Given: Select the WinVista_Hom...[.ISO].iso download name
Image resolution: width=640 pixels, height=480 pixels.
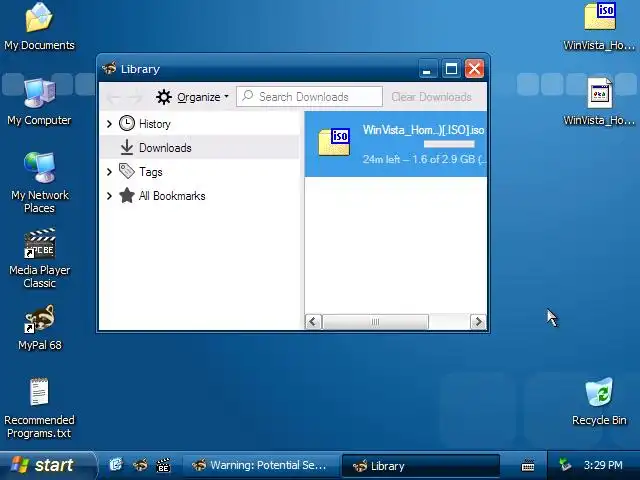Looking at the screenshot, I should point(423,130).
